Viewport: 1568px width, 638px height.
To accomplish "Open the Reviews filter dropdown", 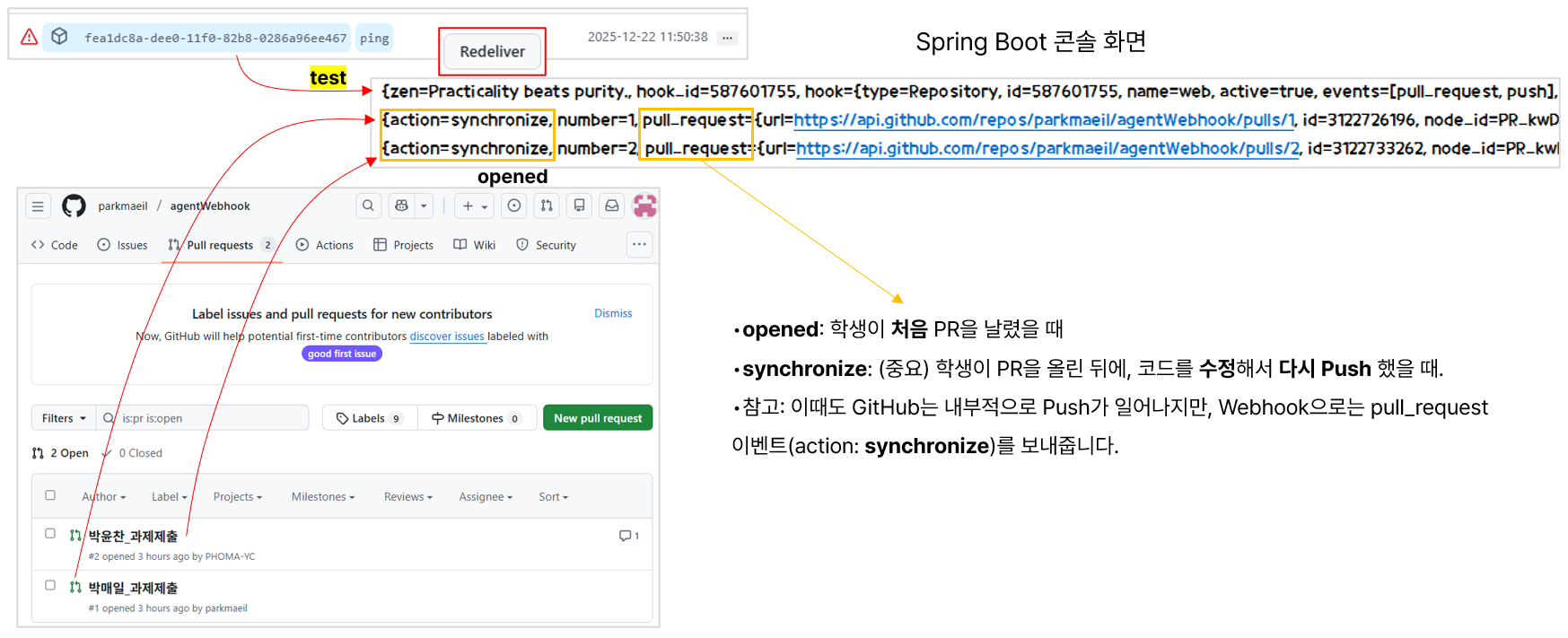I will click(408, 497).
